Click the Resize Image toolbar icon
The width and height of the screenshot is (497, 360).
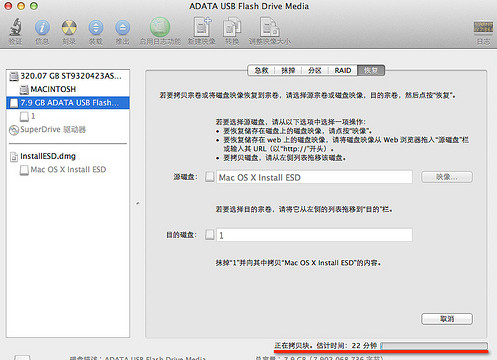(x=270, y=27)
